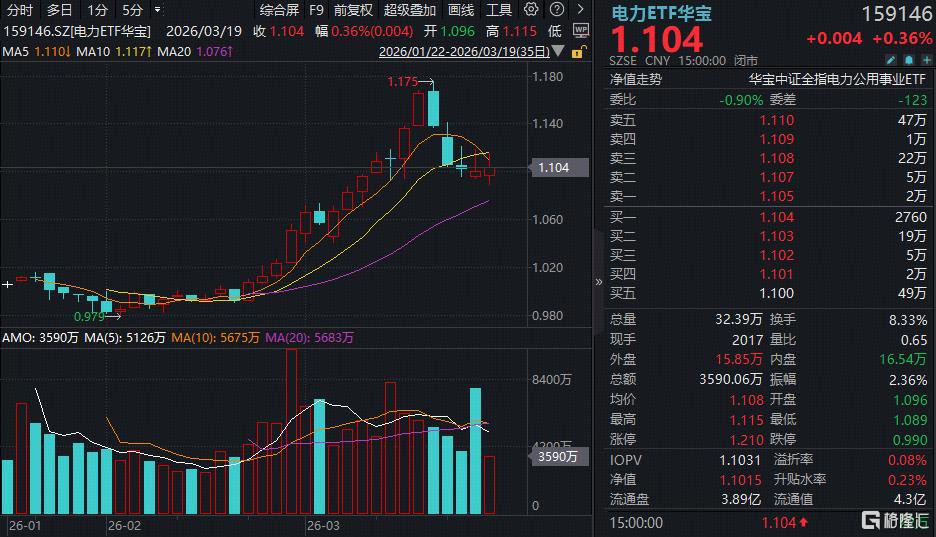Viewport: 936px width, 537px height.
Task: Set a price alert with bell icon
Action: pyautogui.click(x=909, y=60)
